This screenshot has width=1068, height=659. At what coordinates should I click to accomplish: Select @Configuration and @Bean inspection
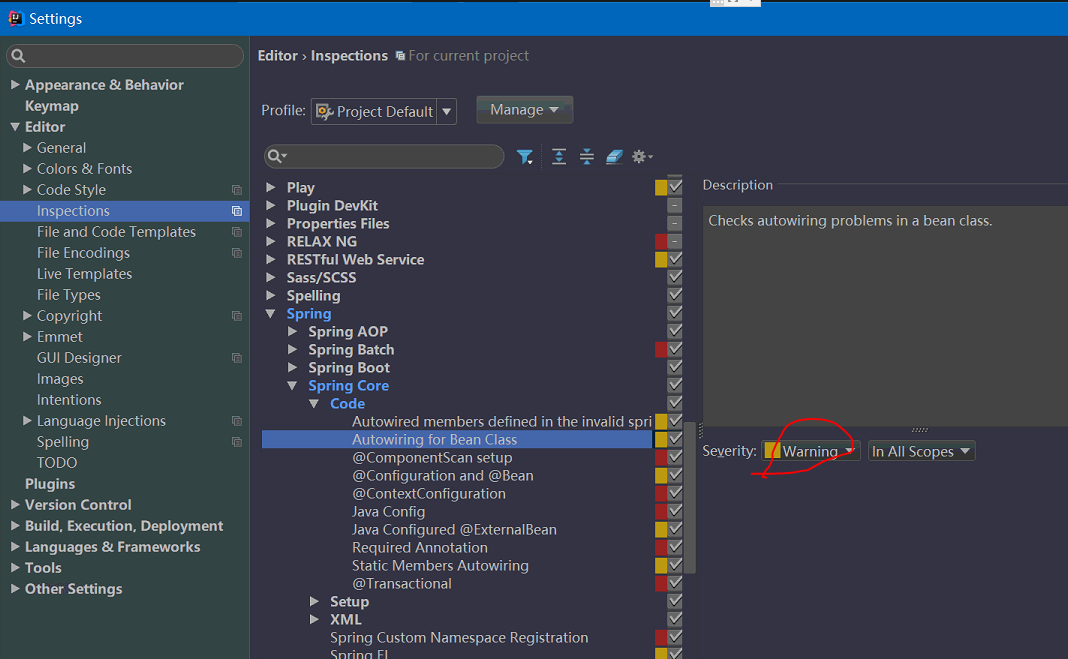pos(443,476)
